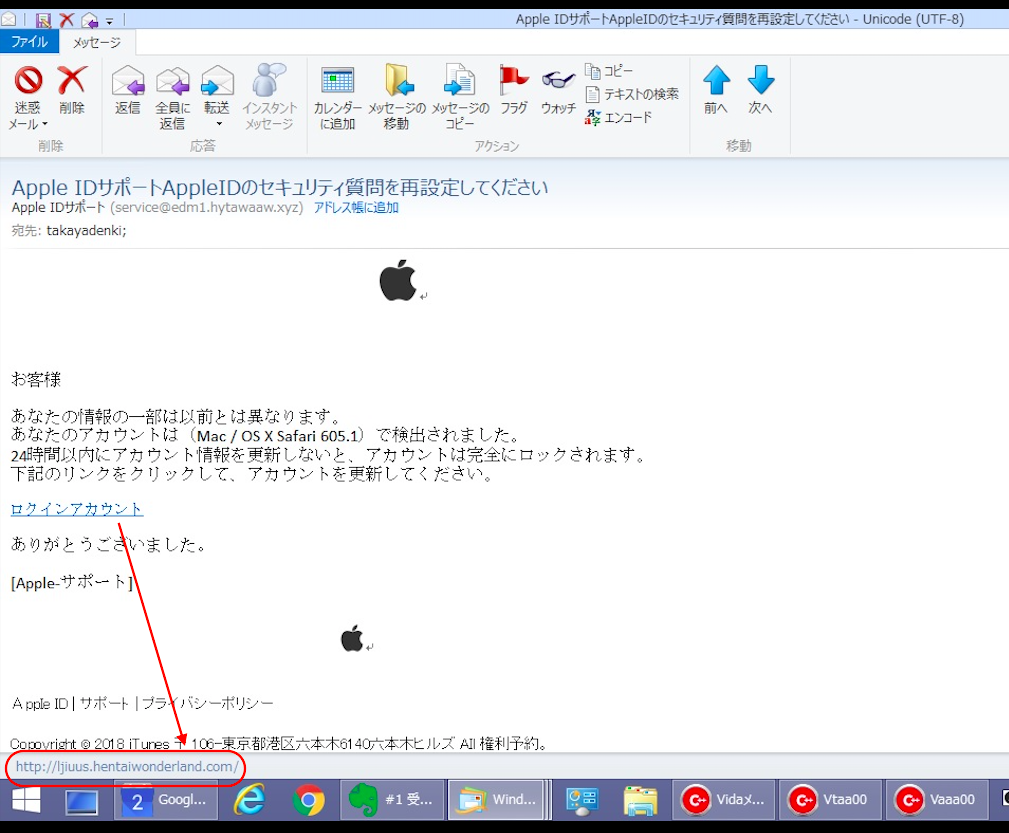Click the control panel taskbar icon

click(x=581, y=801)
